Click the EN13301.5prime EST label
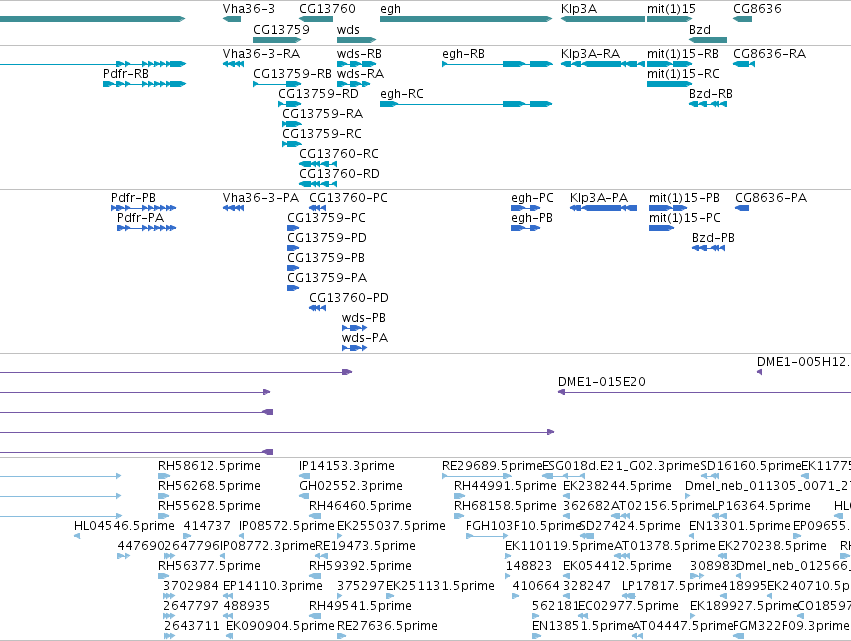The width and height of the screenshot is (851, 641). tap(739, 526)
